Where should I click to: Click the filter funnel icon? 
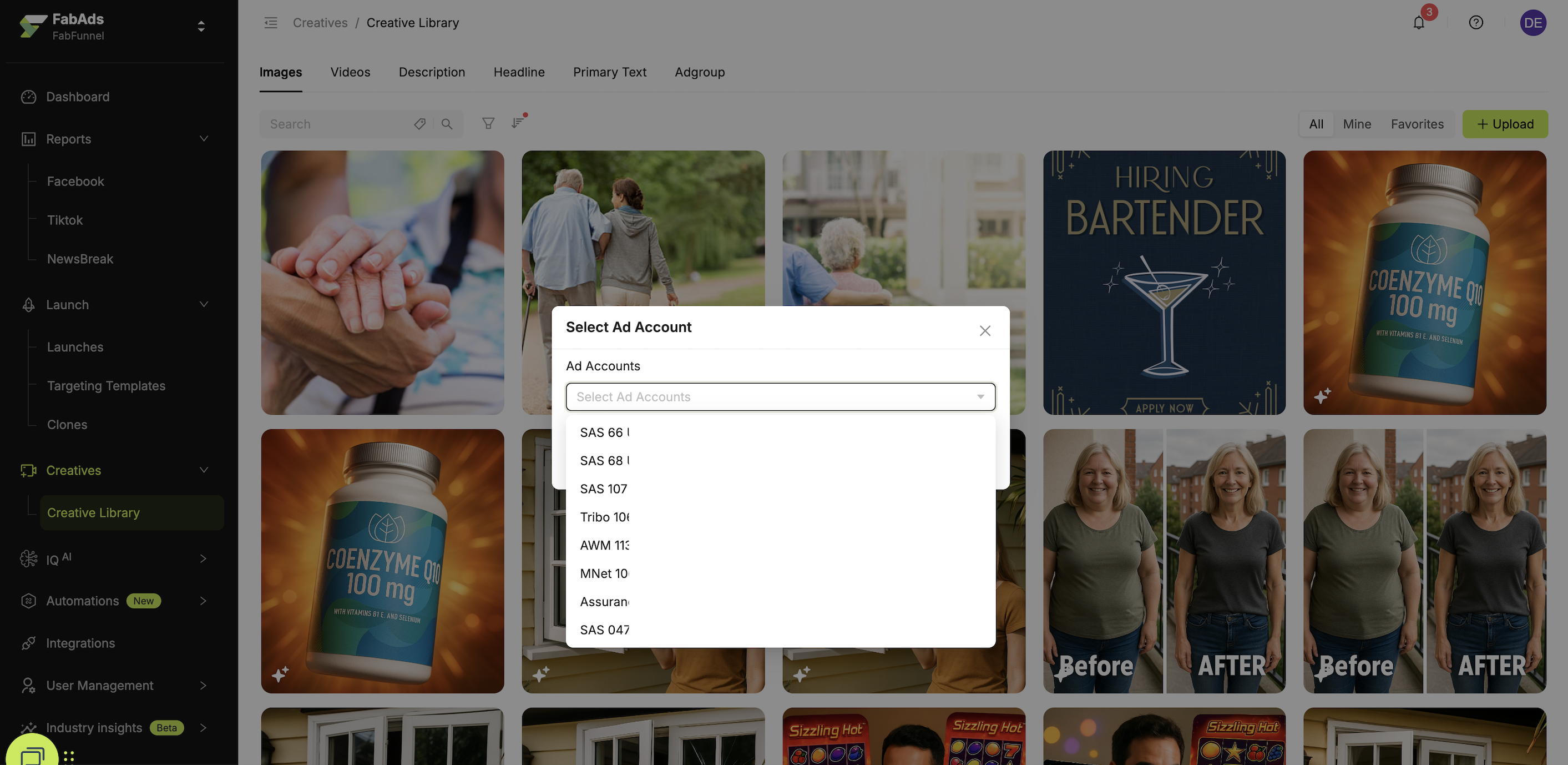(x=488, y=124)
